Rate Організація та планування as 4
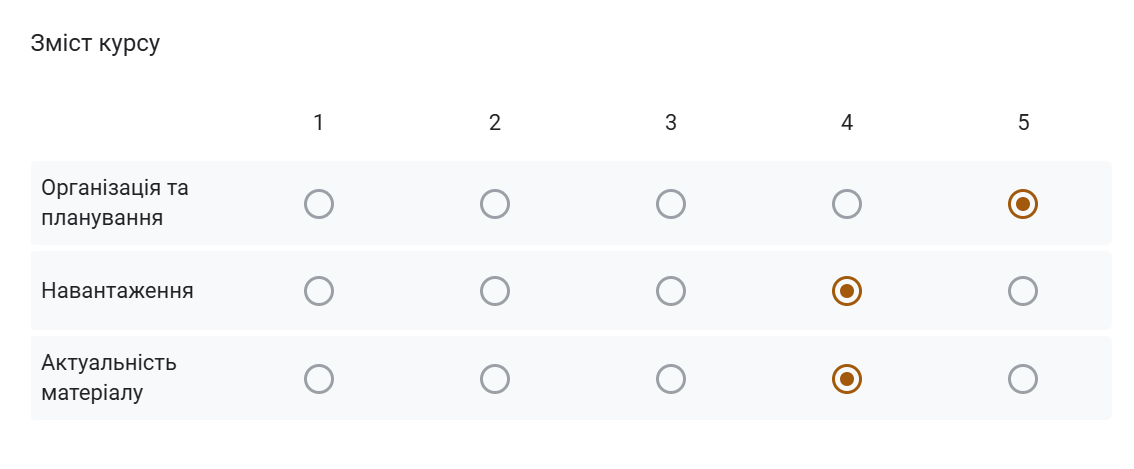Screen dimensions: 1134x469 point(847,204)
